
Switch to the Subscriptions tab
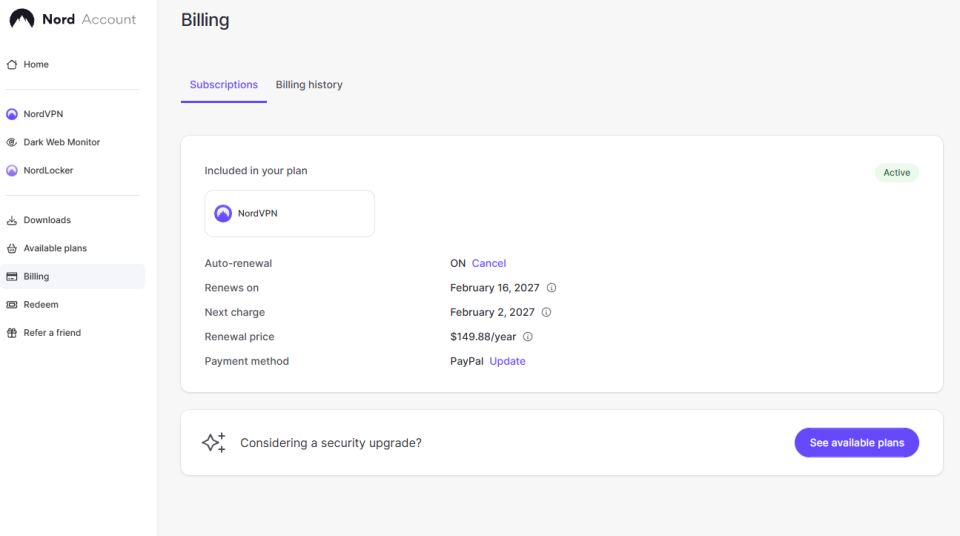(x=223, y=85)
